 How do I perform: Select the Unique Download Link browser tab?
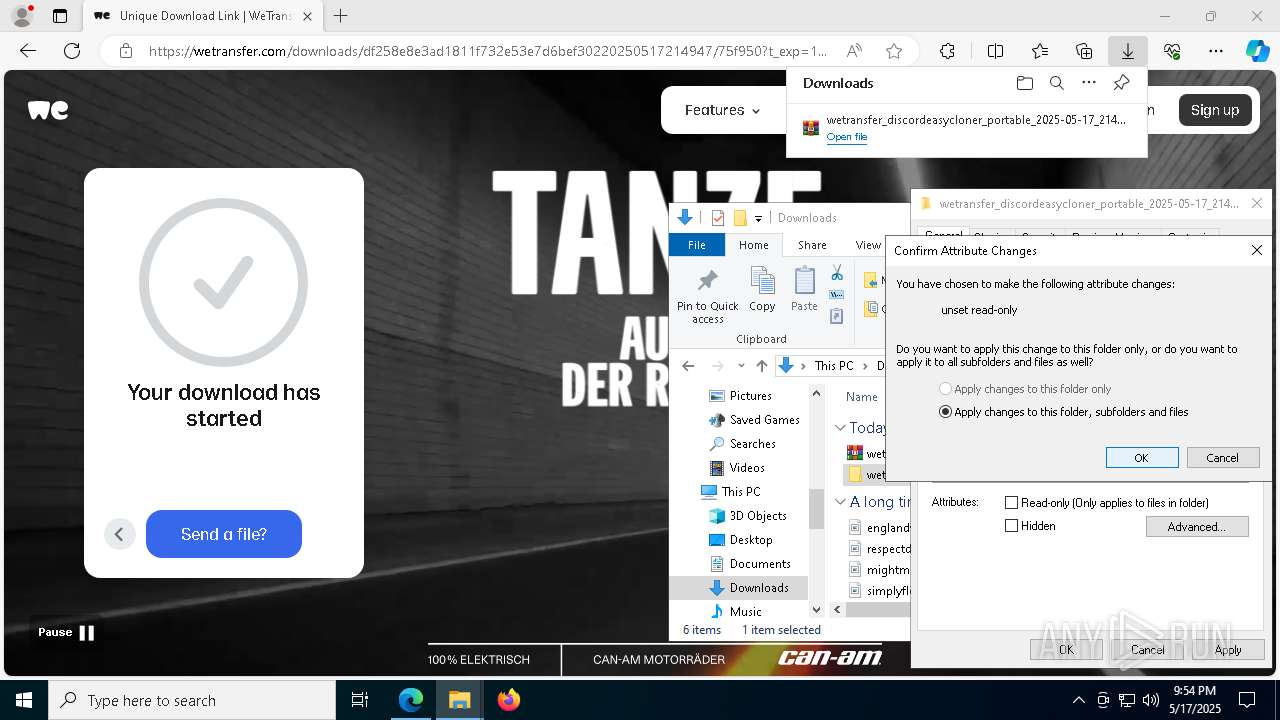point(202,16)
